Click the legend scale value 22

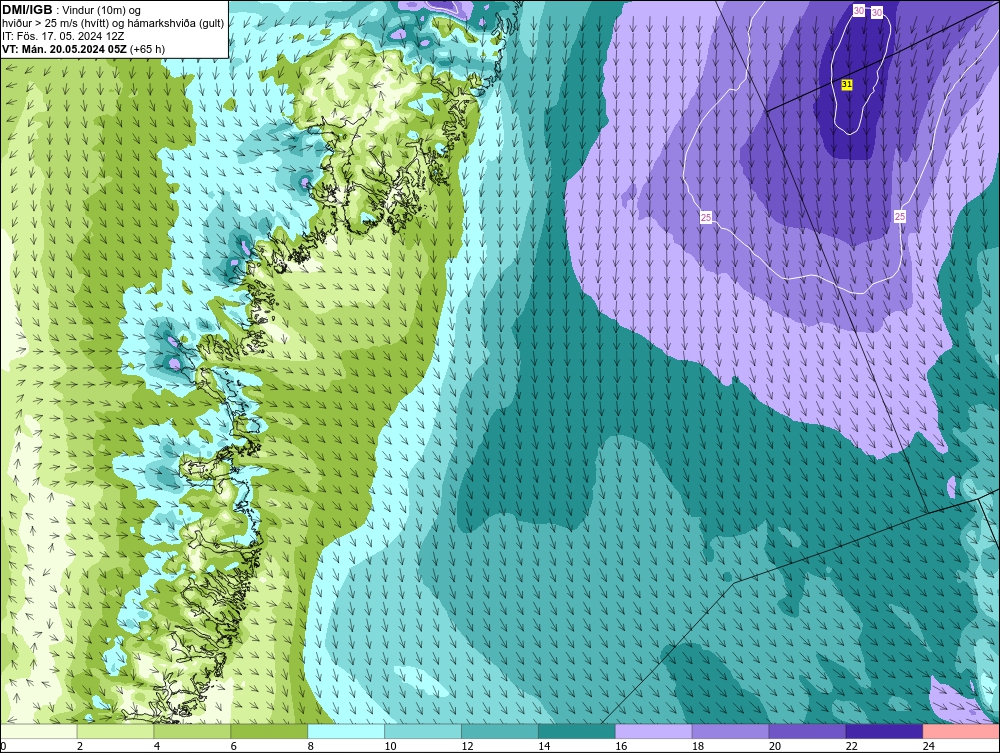[x=851, y=746]
